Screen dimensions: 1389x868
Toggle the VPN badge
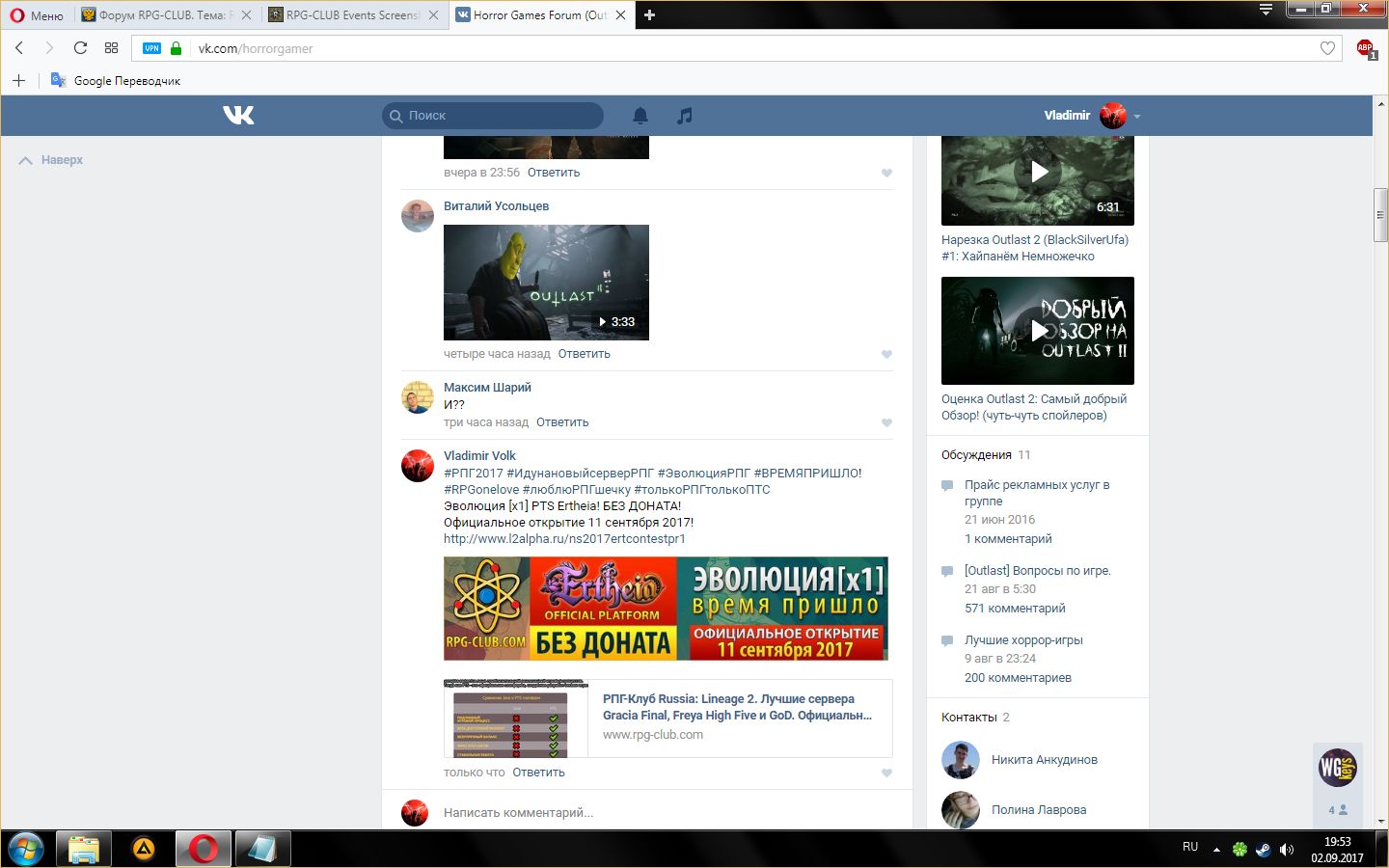click(x=151, y=48)
